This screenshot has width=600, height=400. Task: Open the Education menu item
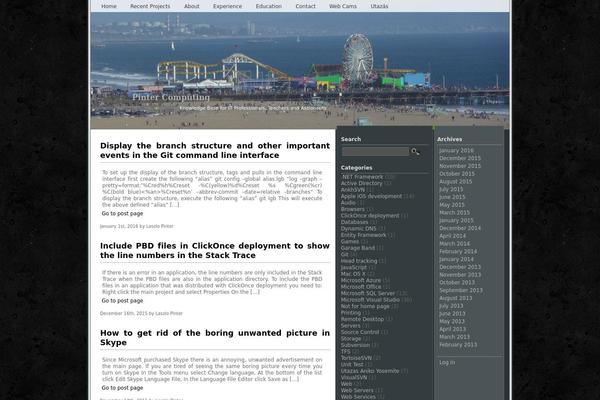tap(269, 6)
